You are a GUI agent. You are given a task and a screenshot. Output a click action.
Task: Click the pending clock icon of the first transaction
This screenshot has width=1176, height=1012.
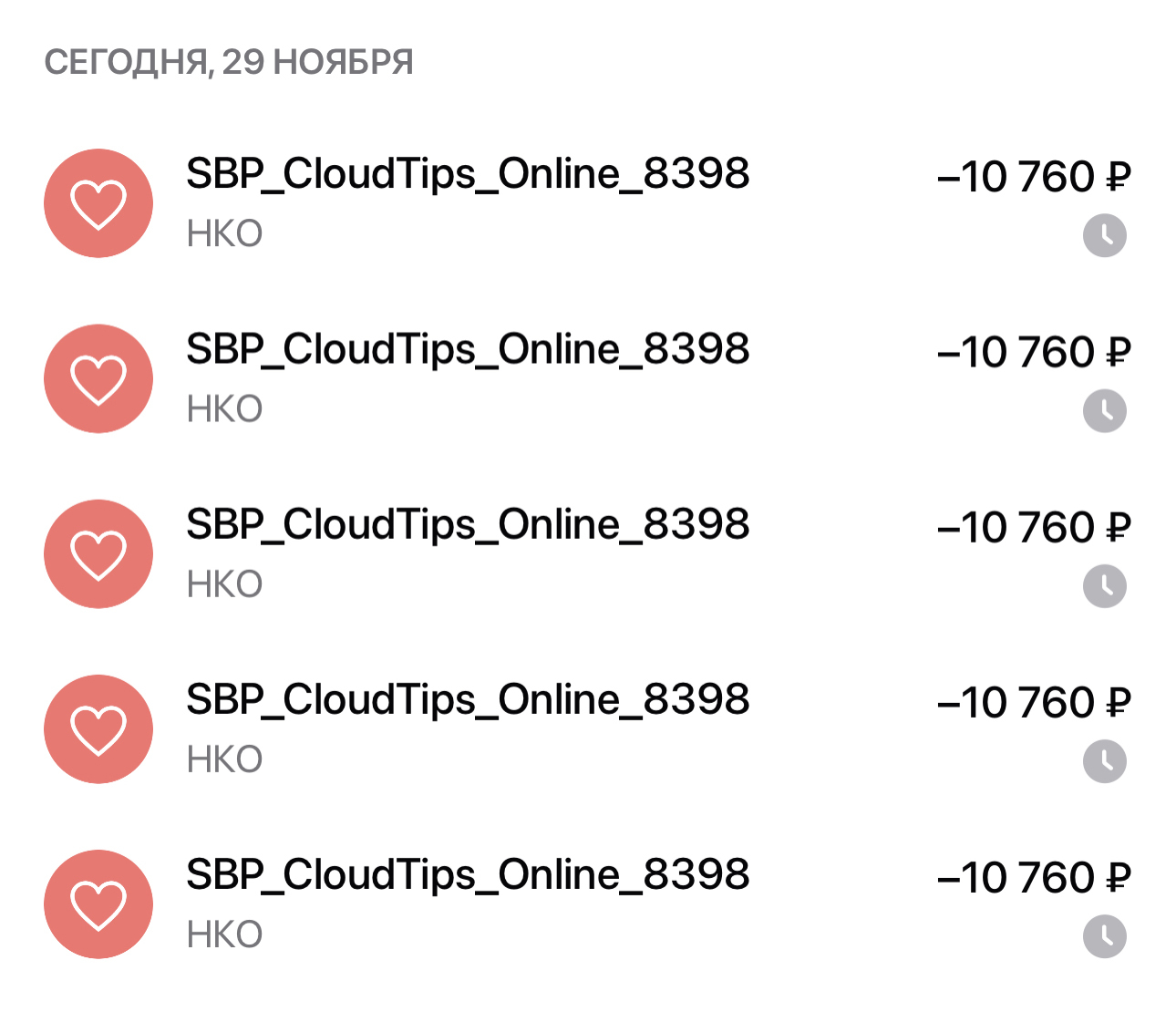1104,236
